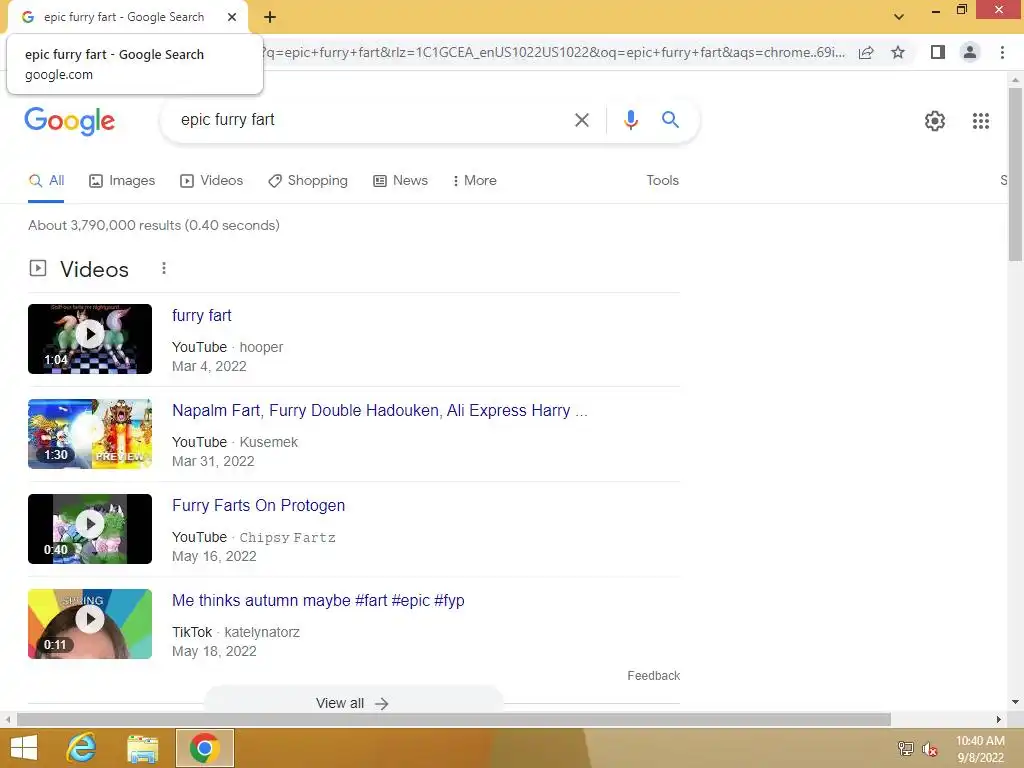Screen dimensions: 1024x768
Task: Toggle Chrome side panel icon
Action: 938,52
